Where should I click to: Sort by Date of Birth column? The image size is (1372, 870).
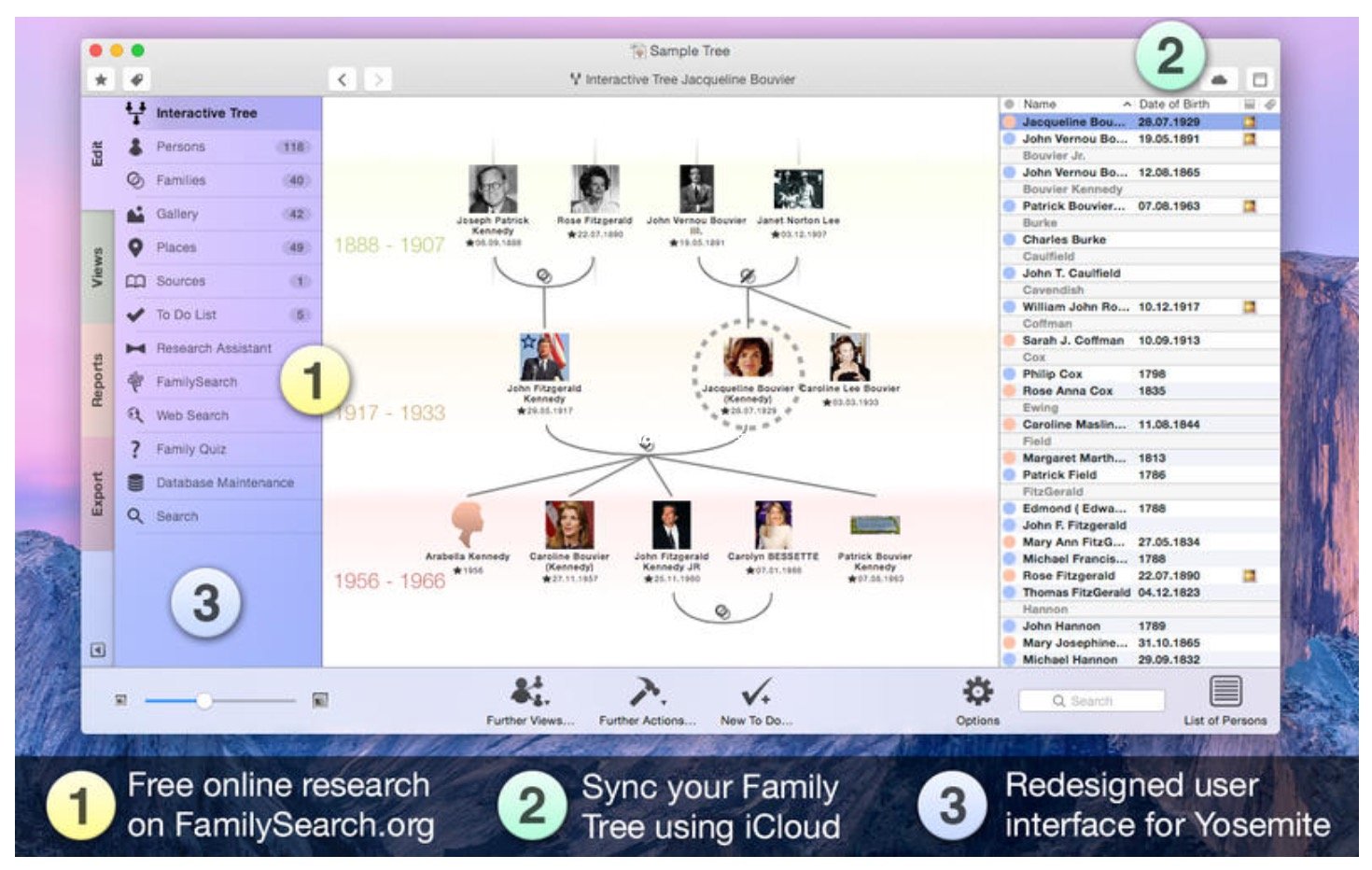[1173, 104]
